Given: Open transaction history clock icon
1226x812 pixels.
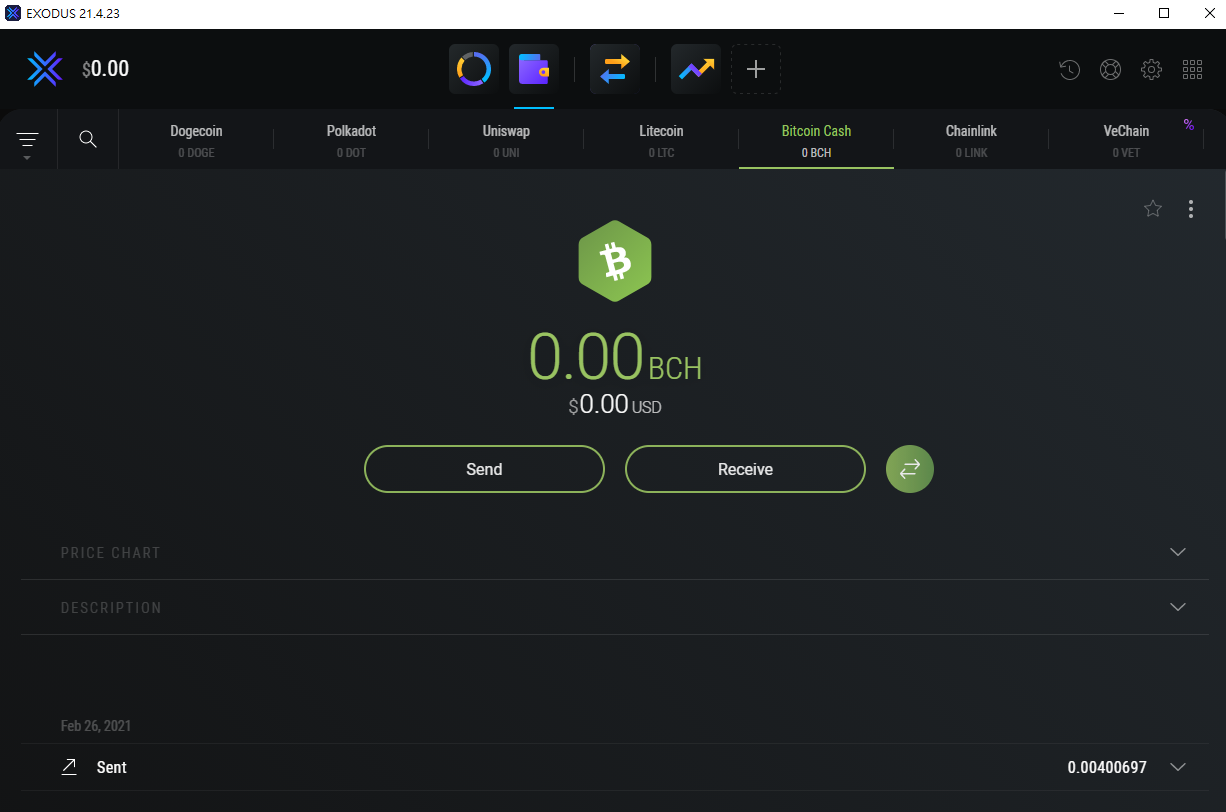Looking at the screenshot, I should [x=1070, y=70].
